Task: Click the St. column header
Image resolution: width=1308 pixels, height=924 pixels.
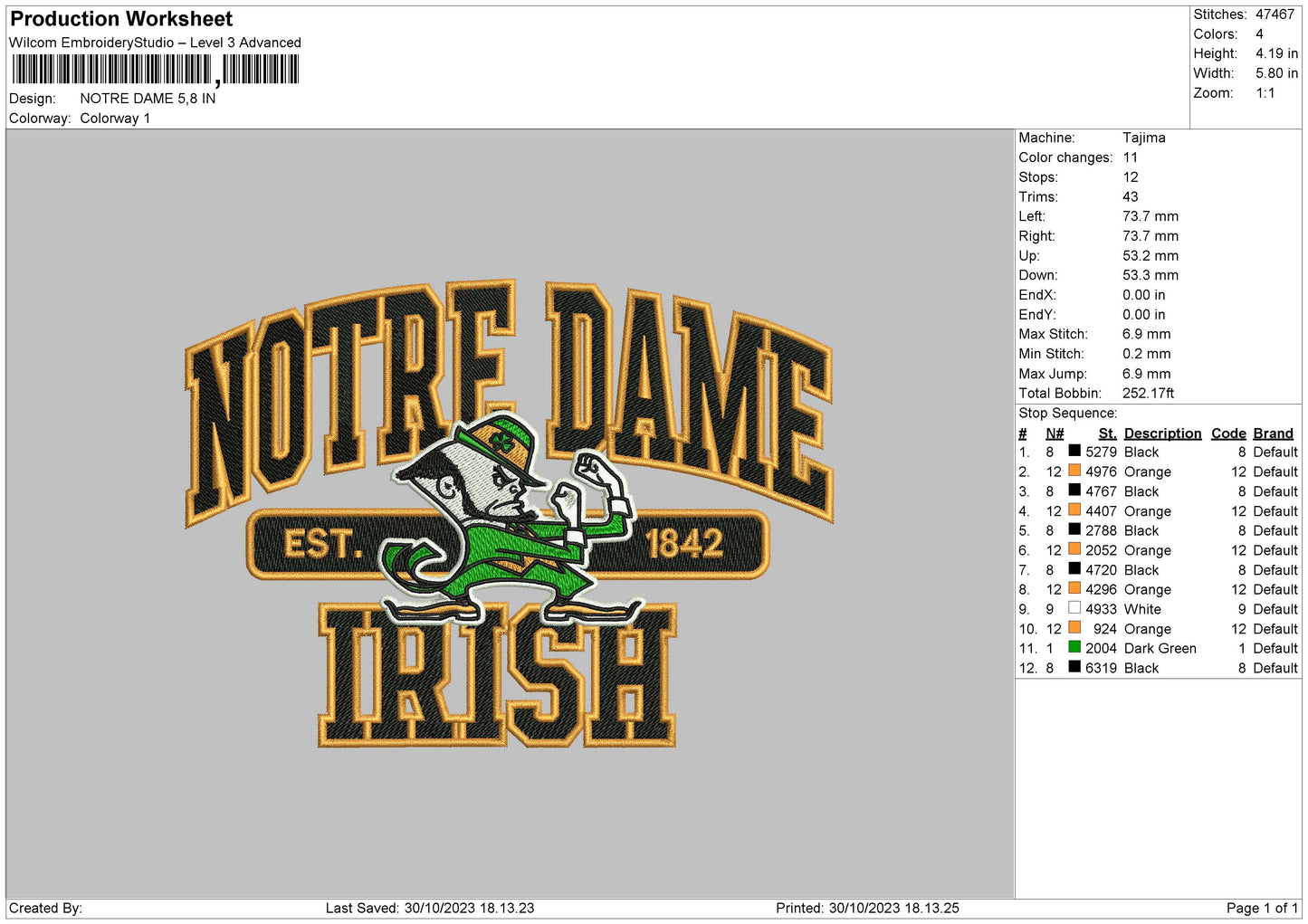Action: (x=1107, y=433)
